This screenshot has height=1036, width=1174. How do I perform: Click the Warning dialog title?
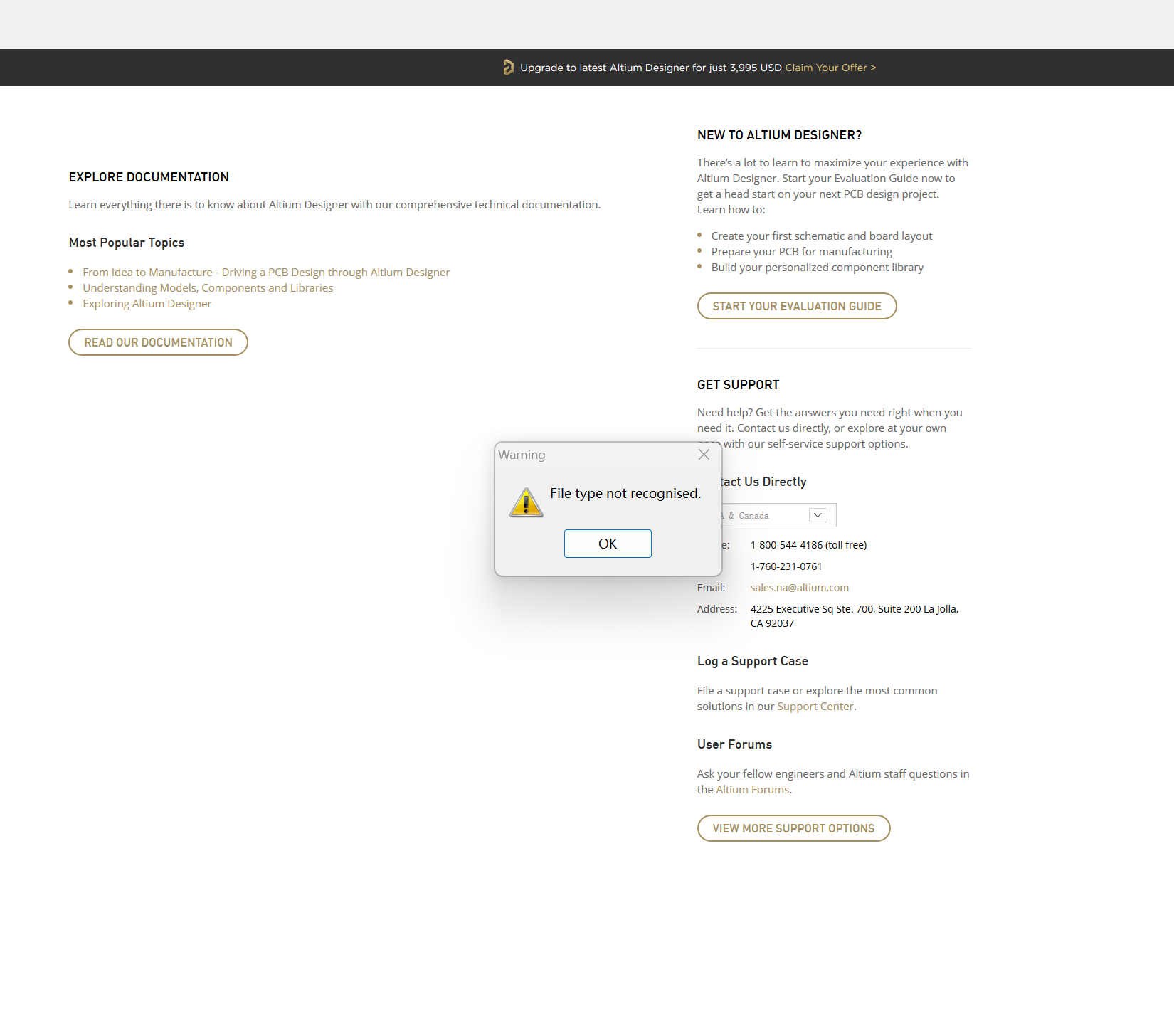[522, 455]
